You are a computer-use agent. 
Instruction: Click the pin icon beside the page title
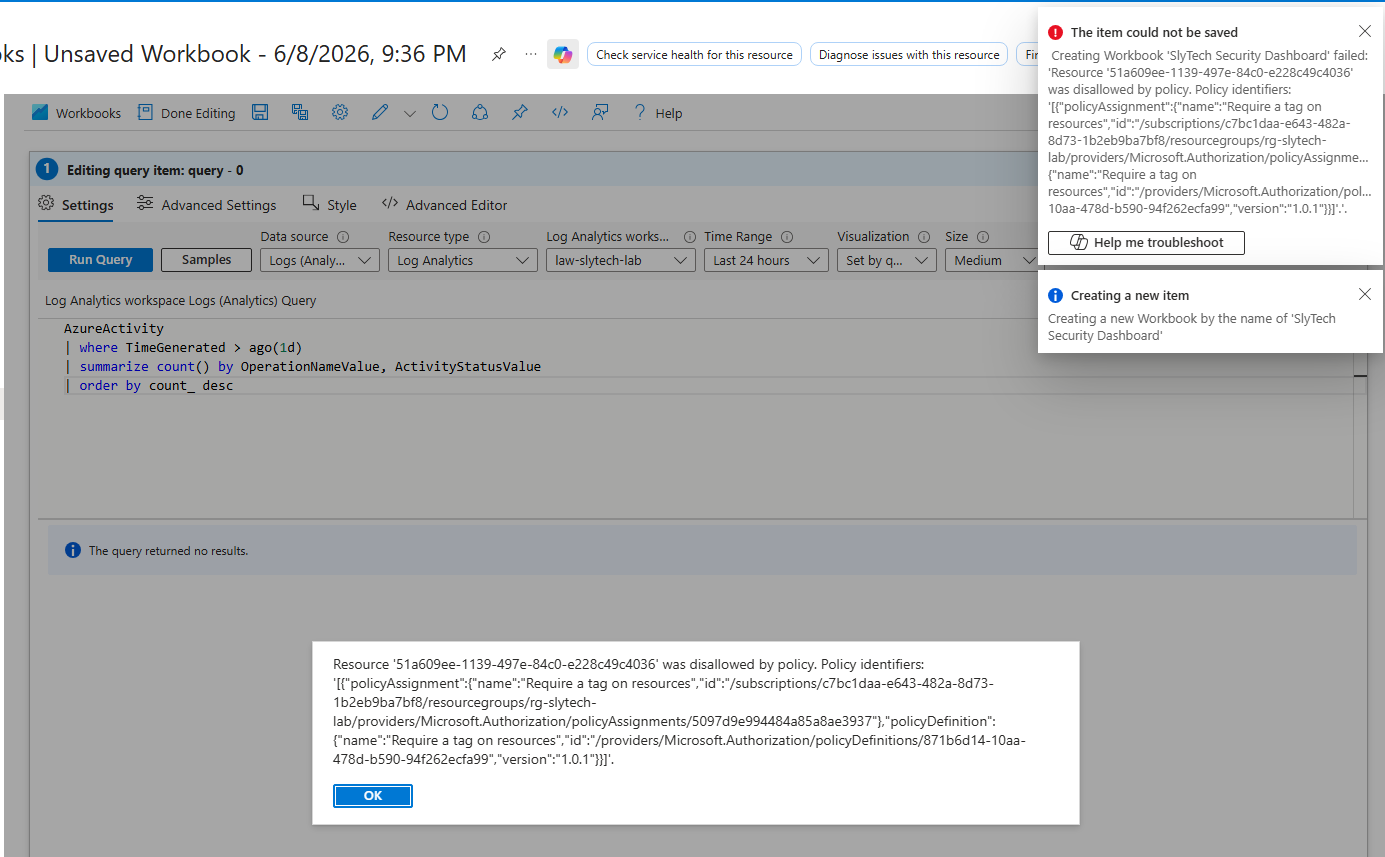(x=498, y=54)
